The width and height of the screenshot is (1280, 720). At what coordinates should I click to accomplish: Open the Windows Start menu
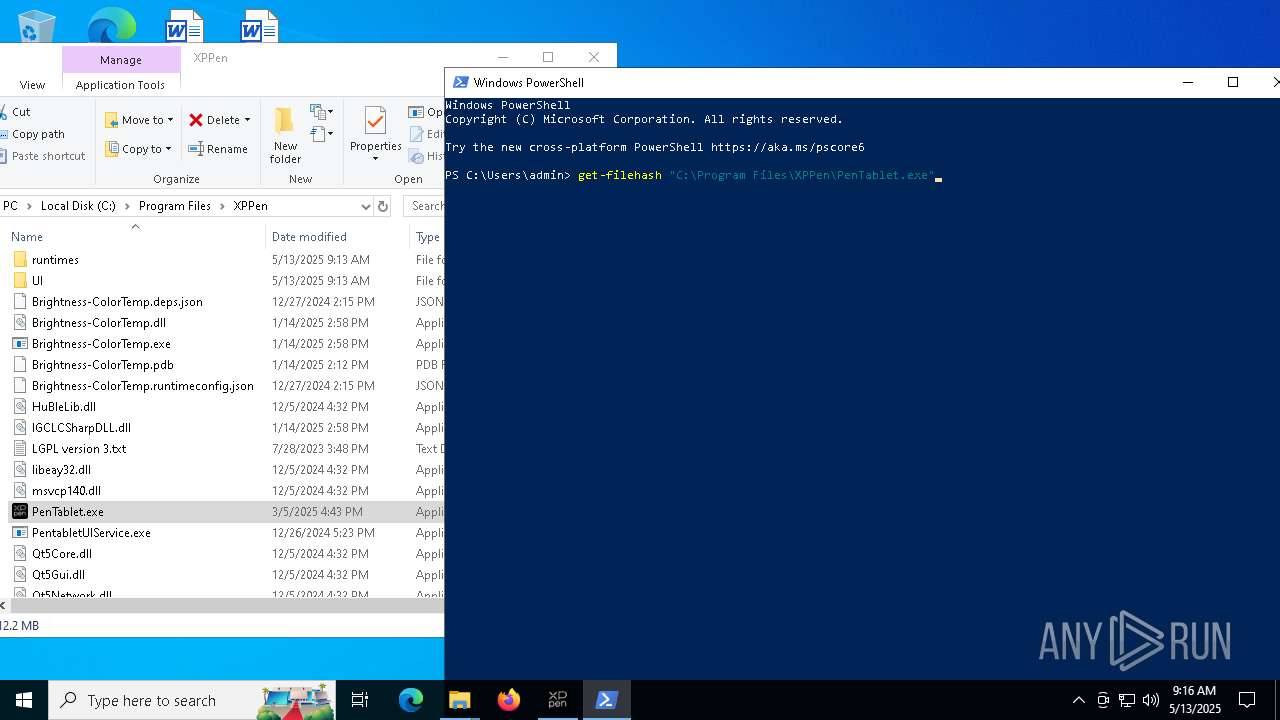[x=24, y=700]
